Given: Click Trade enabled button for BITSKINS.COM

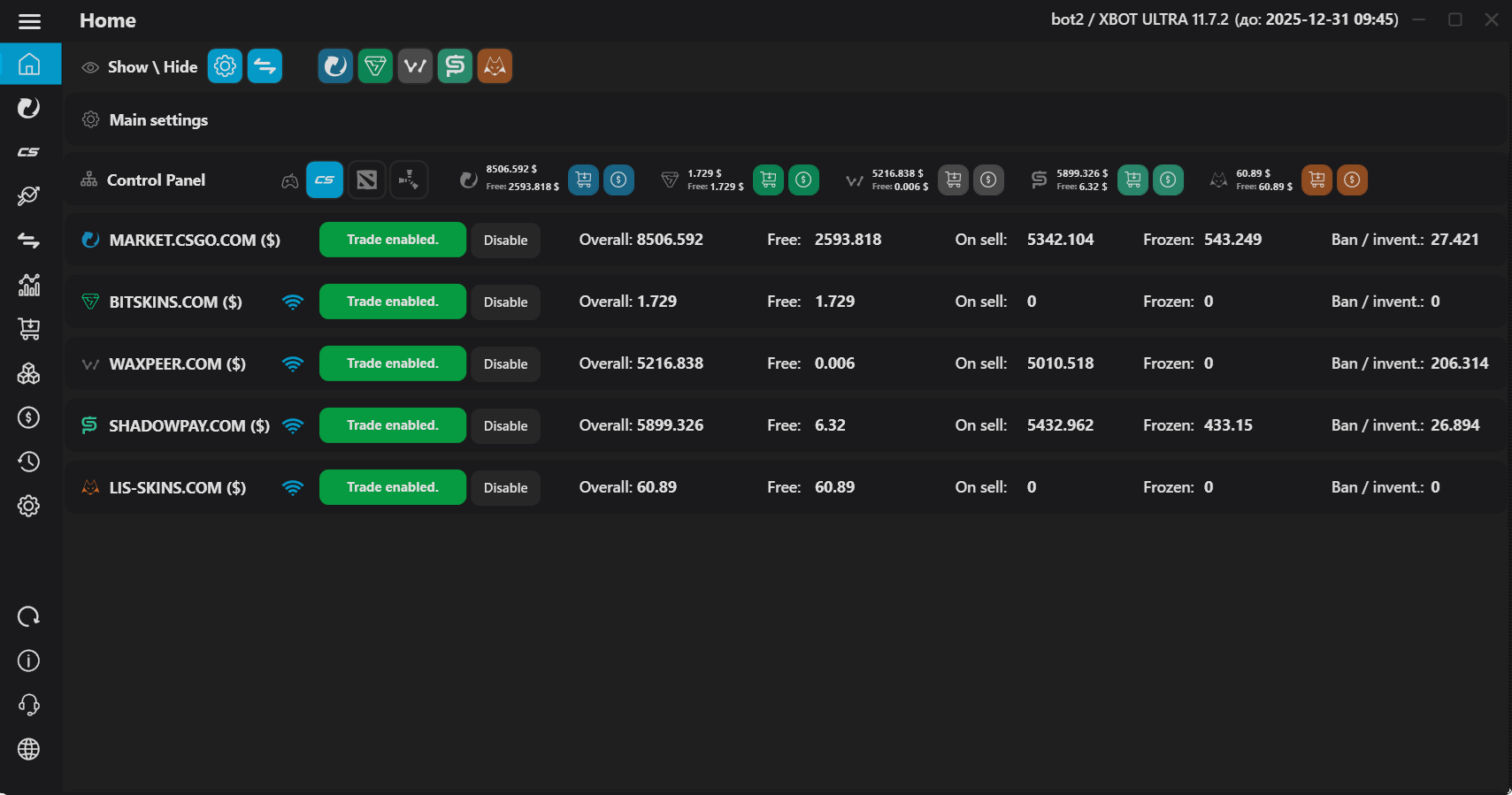Looking at the screenshot, I should click(x=392, y=302).
